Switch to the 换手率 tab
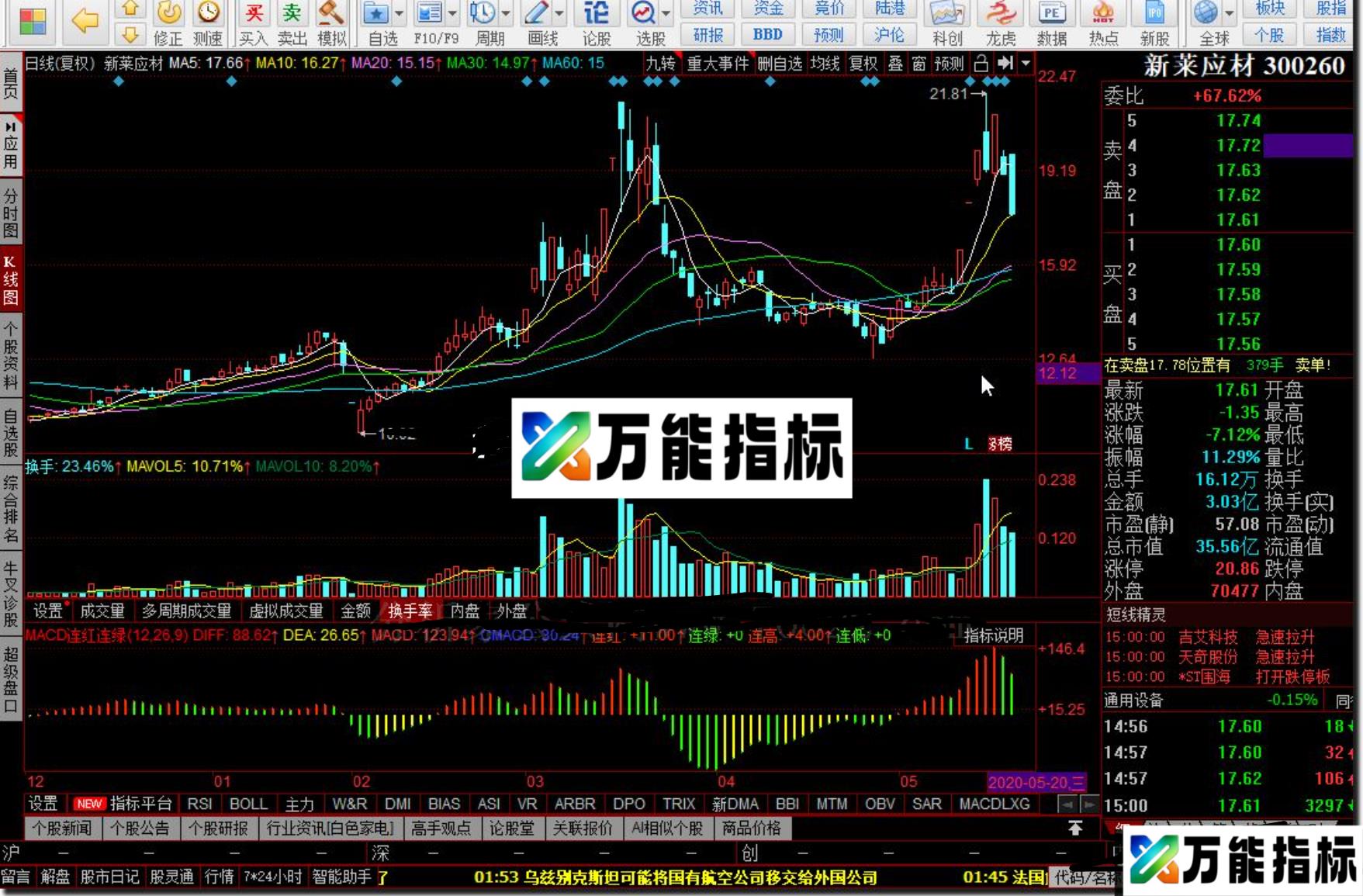This screenshot has width=1363, height=896. [409, 611]
